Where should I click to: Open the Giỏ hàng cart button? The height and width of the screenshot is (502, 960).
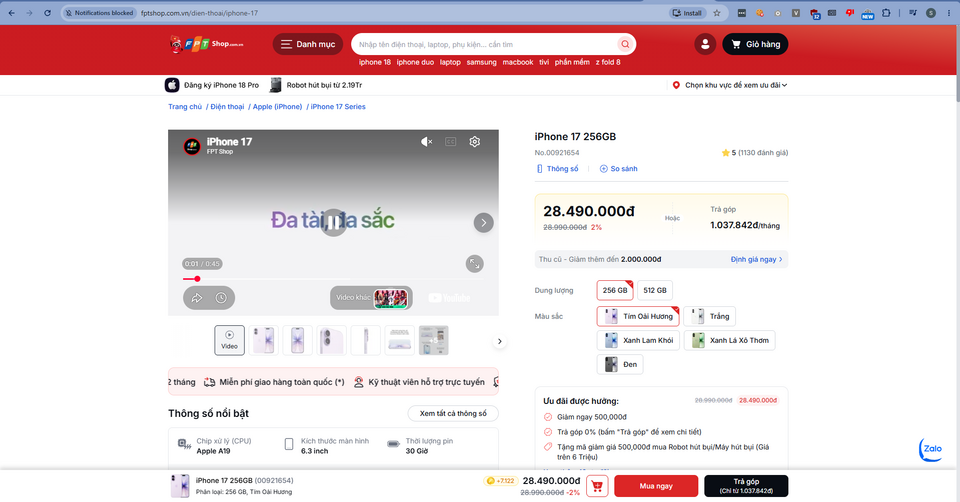coord(756,44)
